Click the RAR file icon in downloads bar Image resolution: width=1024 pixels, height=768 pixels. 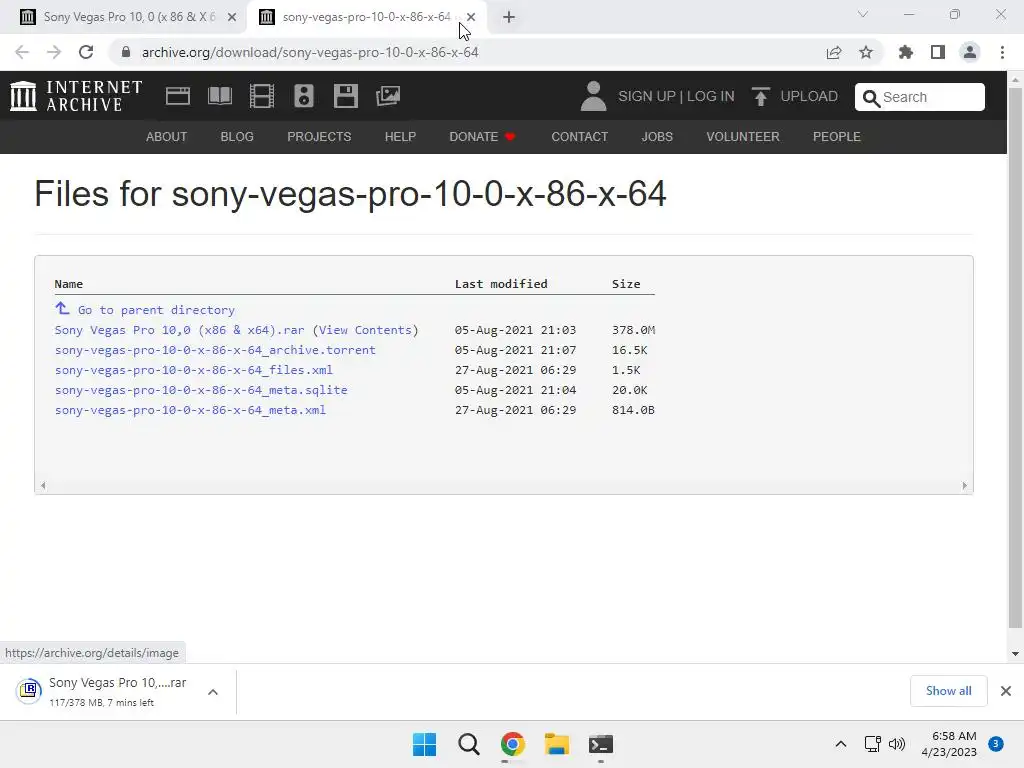(x=29, y=690)
